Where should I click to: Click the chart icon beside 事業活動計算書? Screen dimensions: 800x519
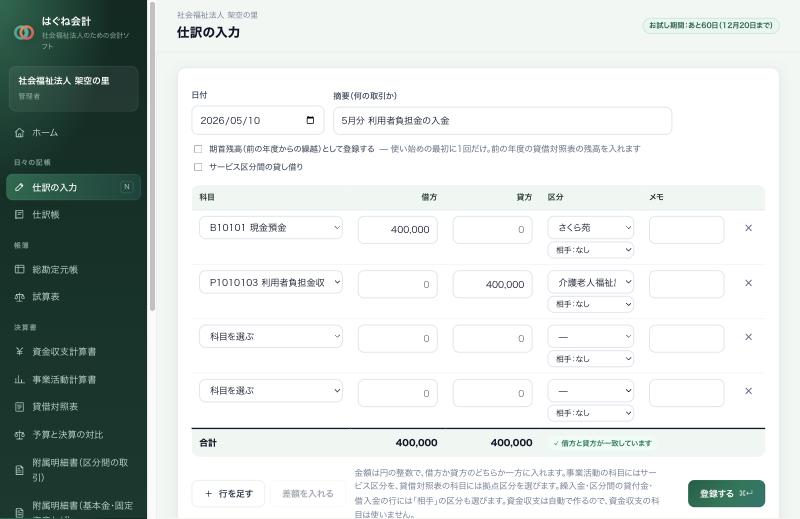pyautogui.click(x=19, y=379)
